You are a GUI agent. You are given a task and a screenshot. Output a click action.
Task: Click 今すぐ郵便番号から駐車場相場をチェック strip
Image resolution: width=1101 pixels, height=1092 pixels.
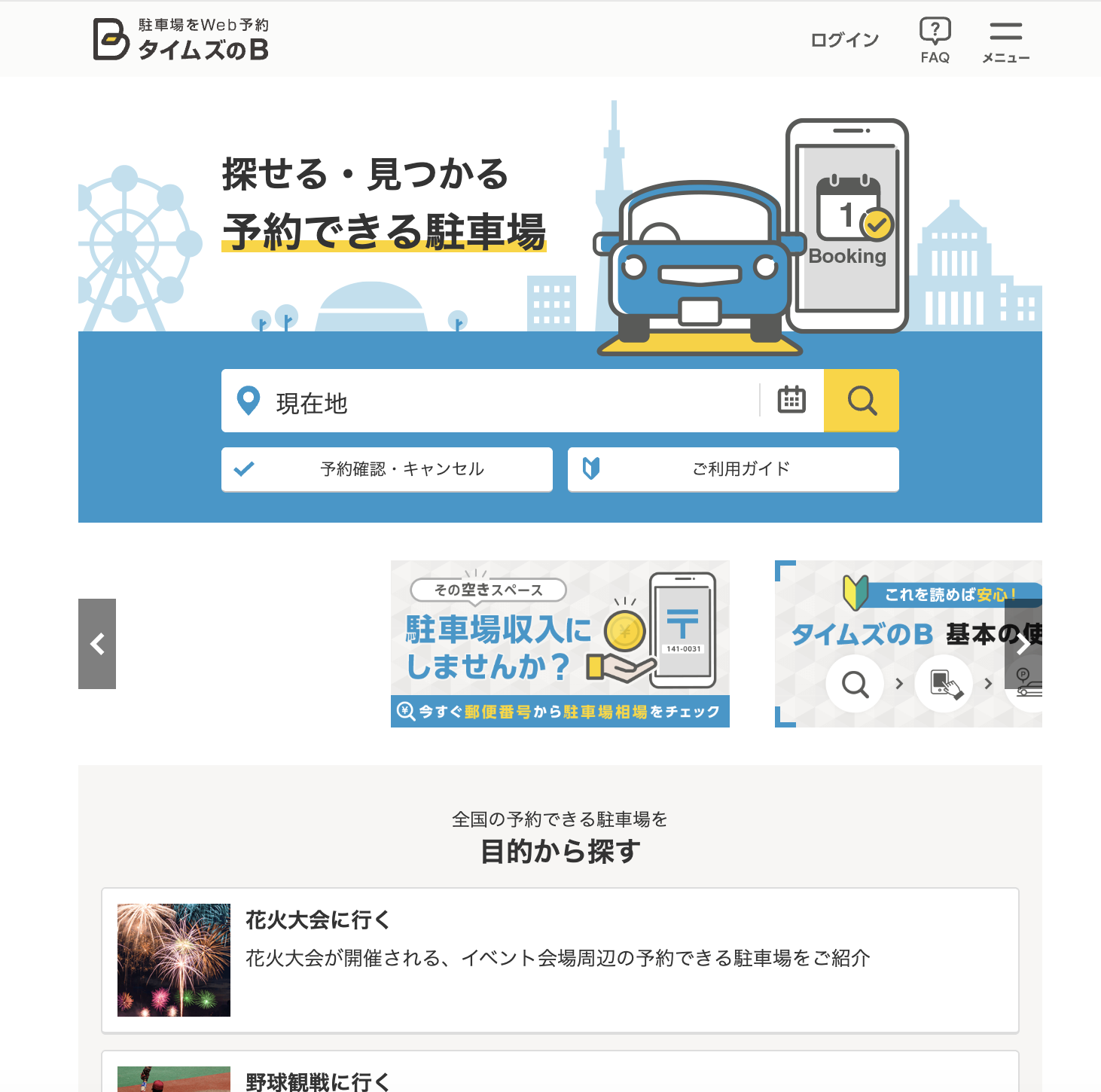(560, 712)
